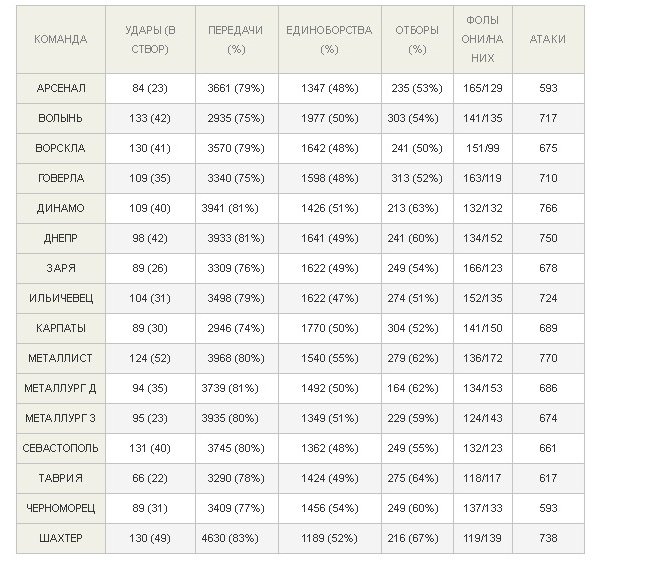The height and width of the screenshot is (578, 654).
Task: Click Карпаты's duels value 1770 (50%)
Action: coord(329,328)
